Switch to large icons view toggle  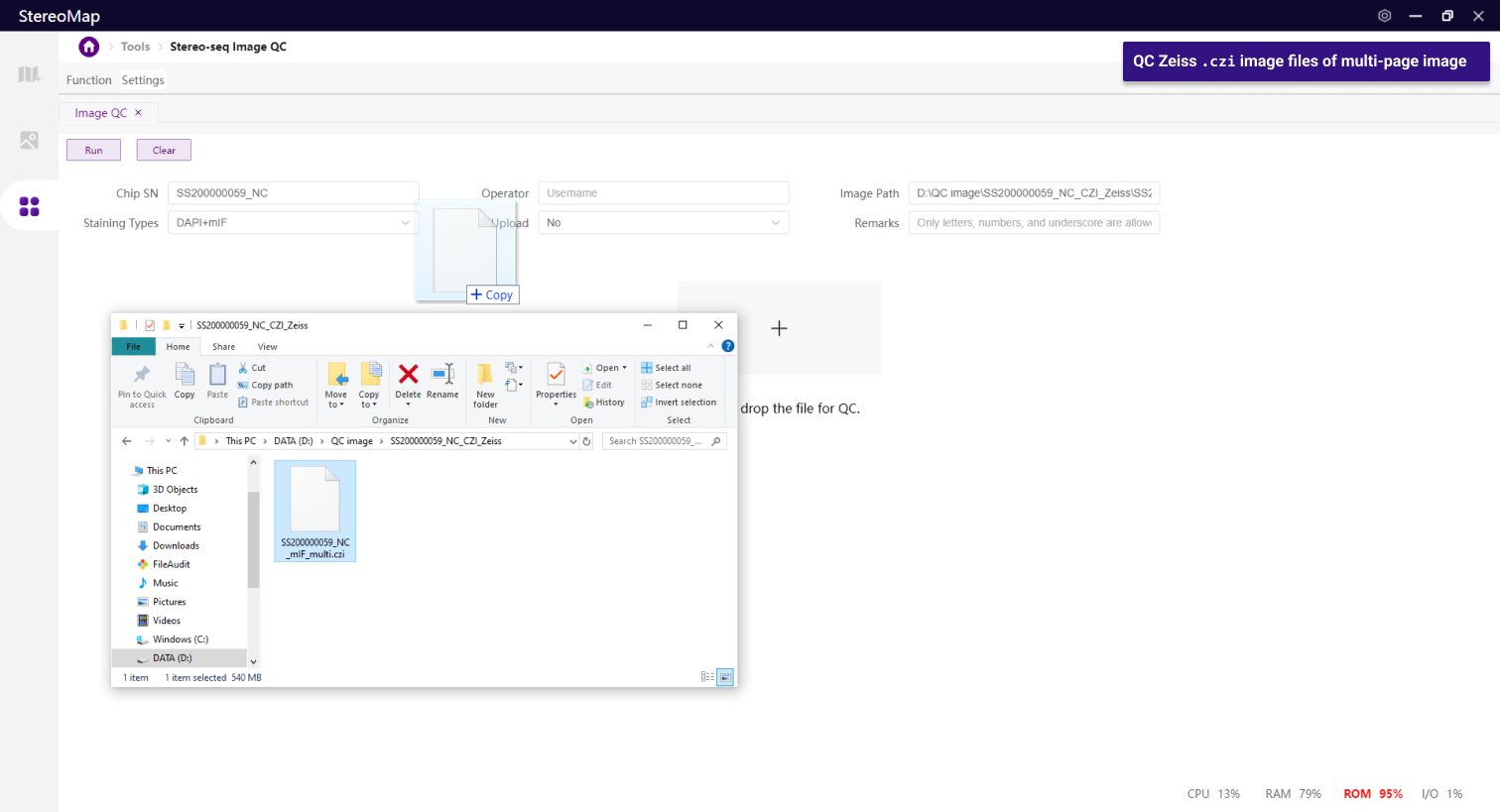tap(725, 677)
